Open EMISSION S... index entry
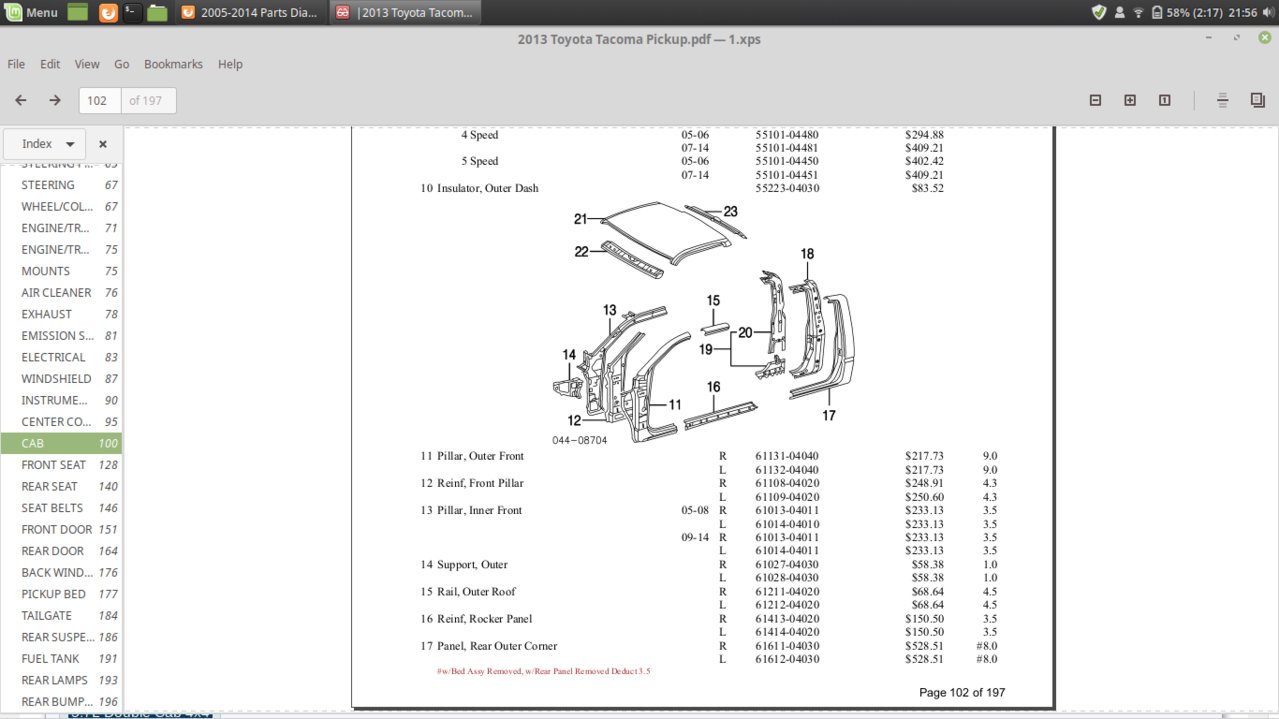The width and height of the screenshot is (1279, 719). (61, 336)
